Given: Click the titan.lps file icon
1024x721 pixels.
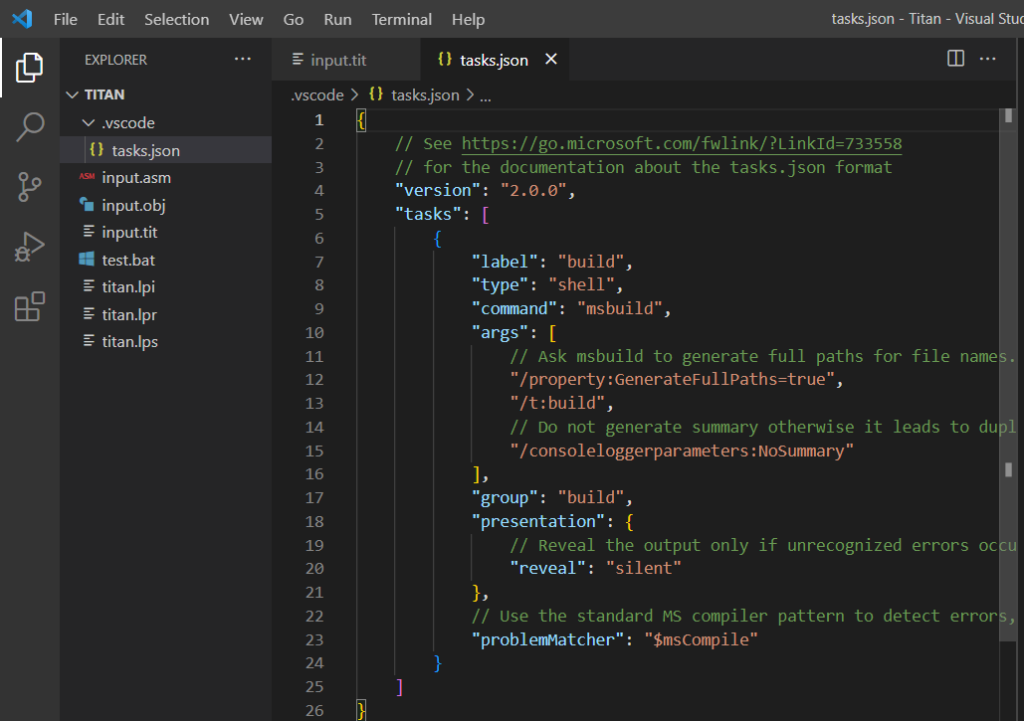Looking at the screenshot, I should coord(88,341).
